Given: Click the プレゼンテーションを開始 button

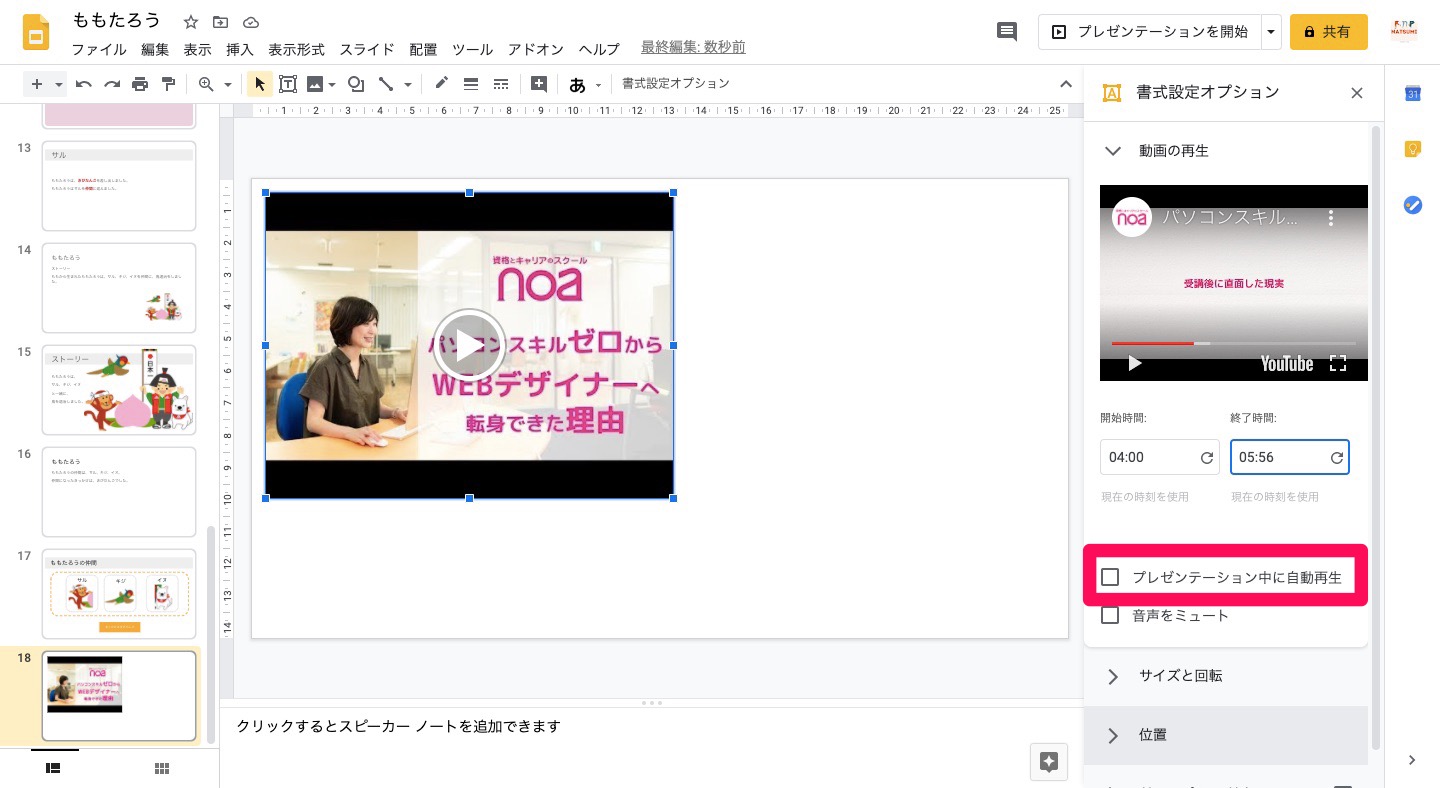Looking at the screenshot, I should (x=1149, y=32).
